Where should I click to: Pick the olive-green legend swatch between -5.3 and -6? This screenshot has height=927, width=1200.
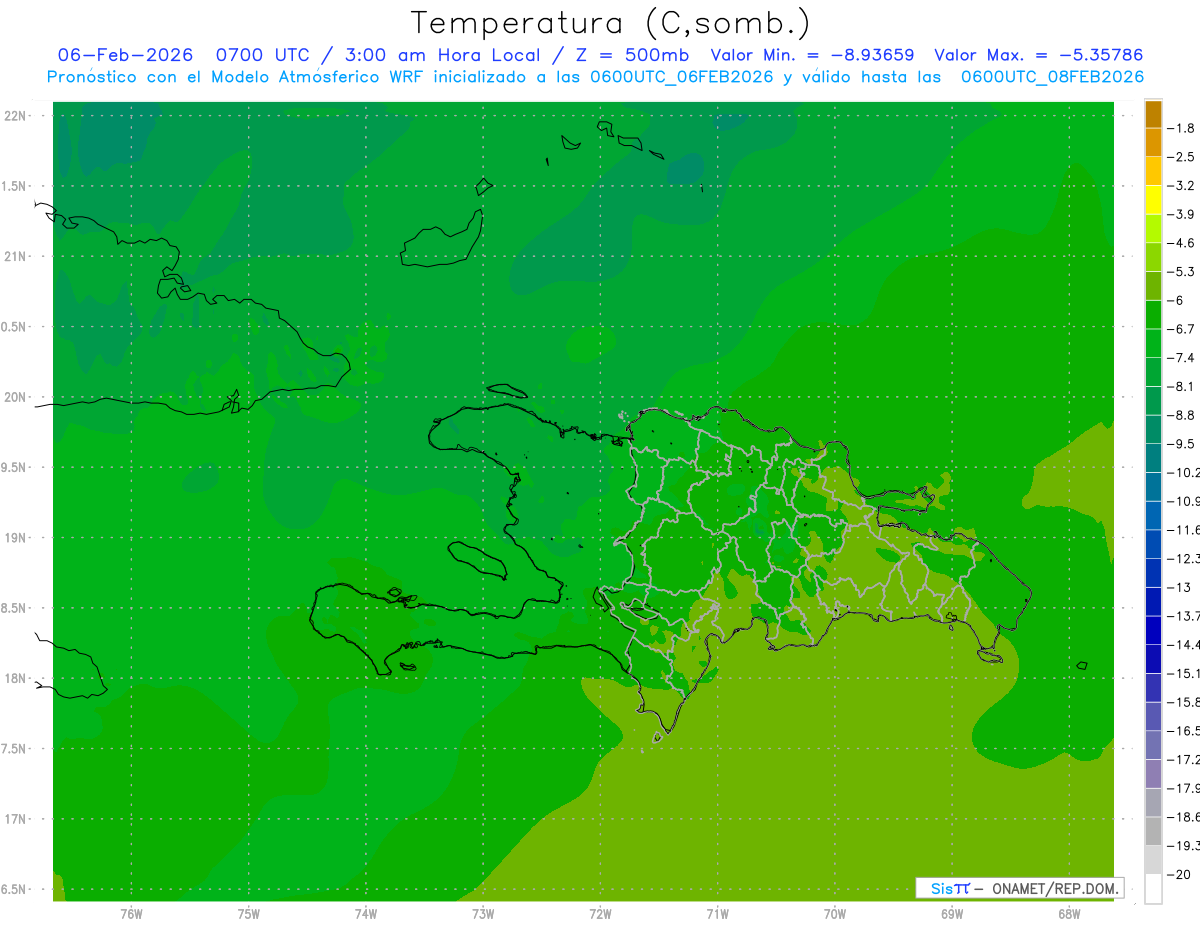pyautogui.click(x=1153, y=286)
